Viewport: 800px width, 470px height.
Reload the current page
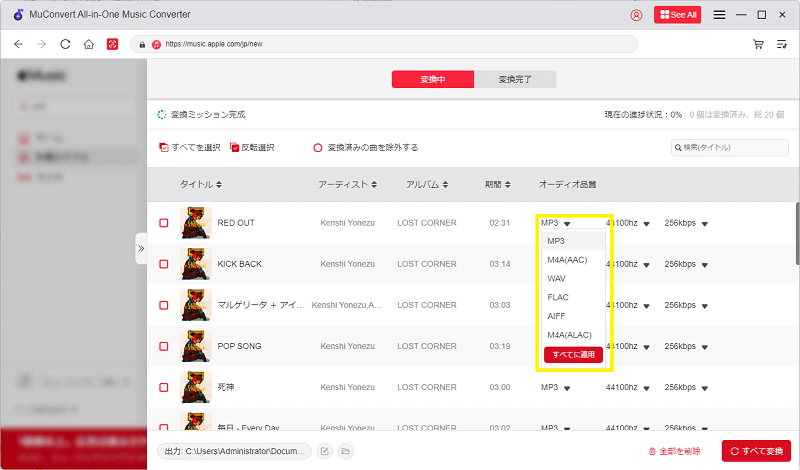pos(65,44)
